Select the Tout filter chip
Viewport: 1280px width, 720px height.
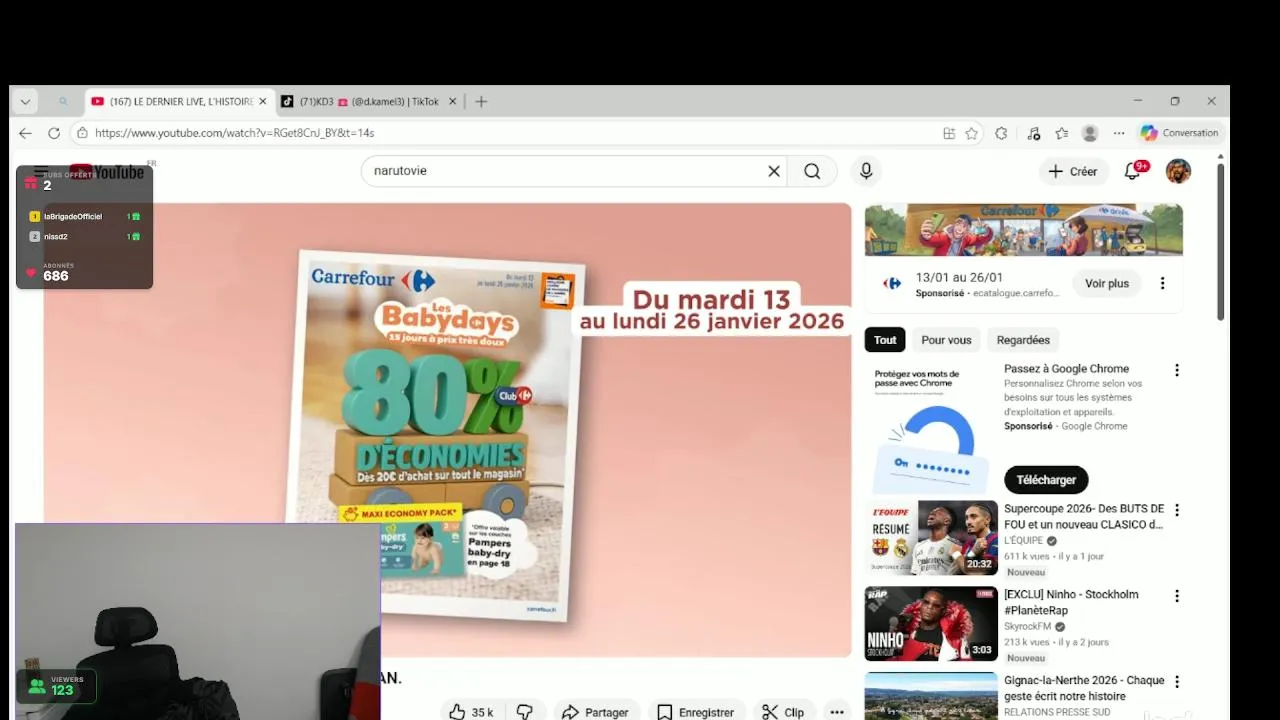click(x=885, y=340)
